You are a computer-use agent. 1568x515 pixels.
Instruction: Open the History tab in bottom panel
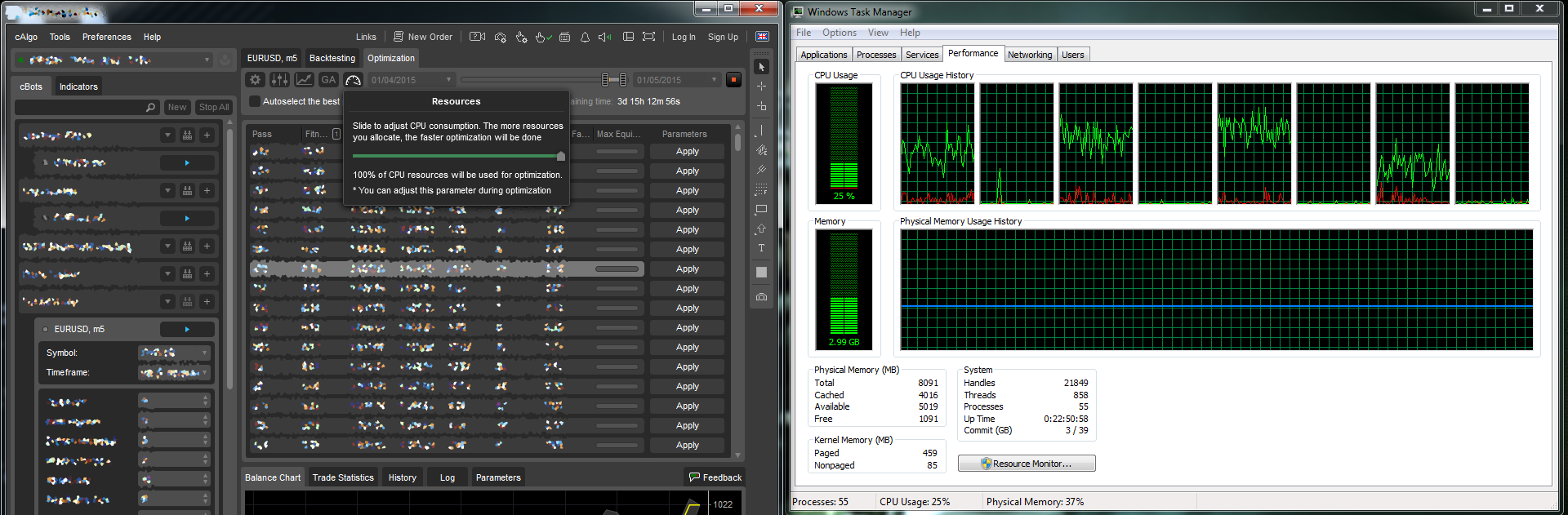coord(403,477)
